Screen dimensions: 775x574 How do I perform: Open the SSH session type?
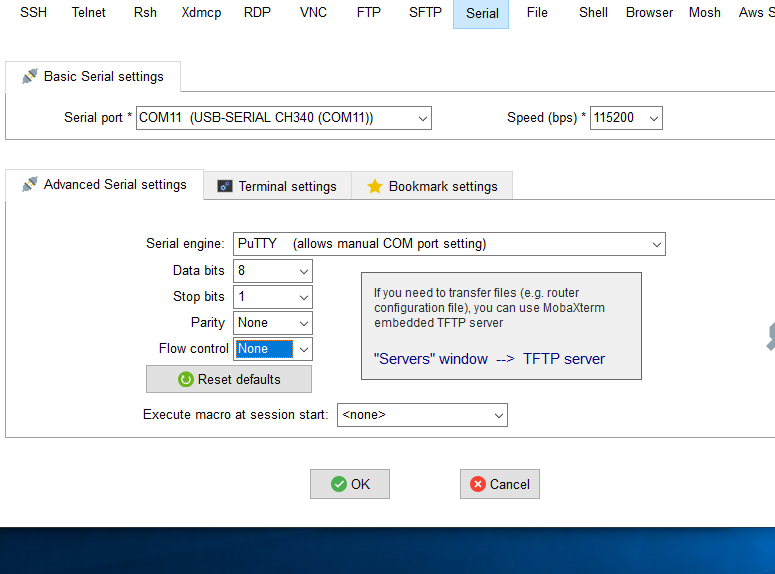coord(33,13)
